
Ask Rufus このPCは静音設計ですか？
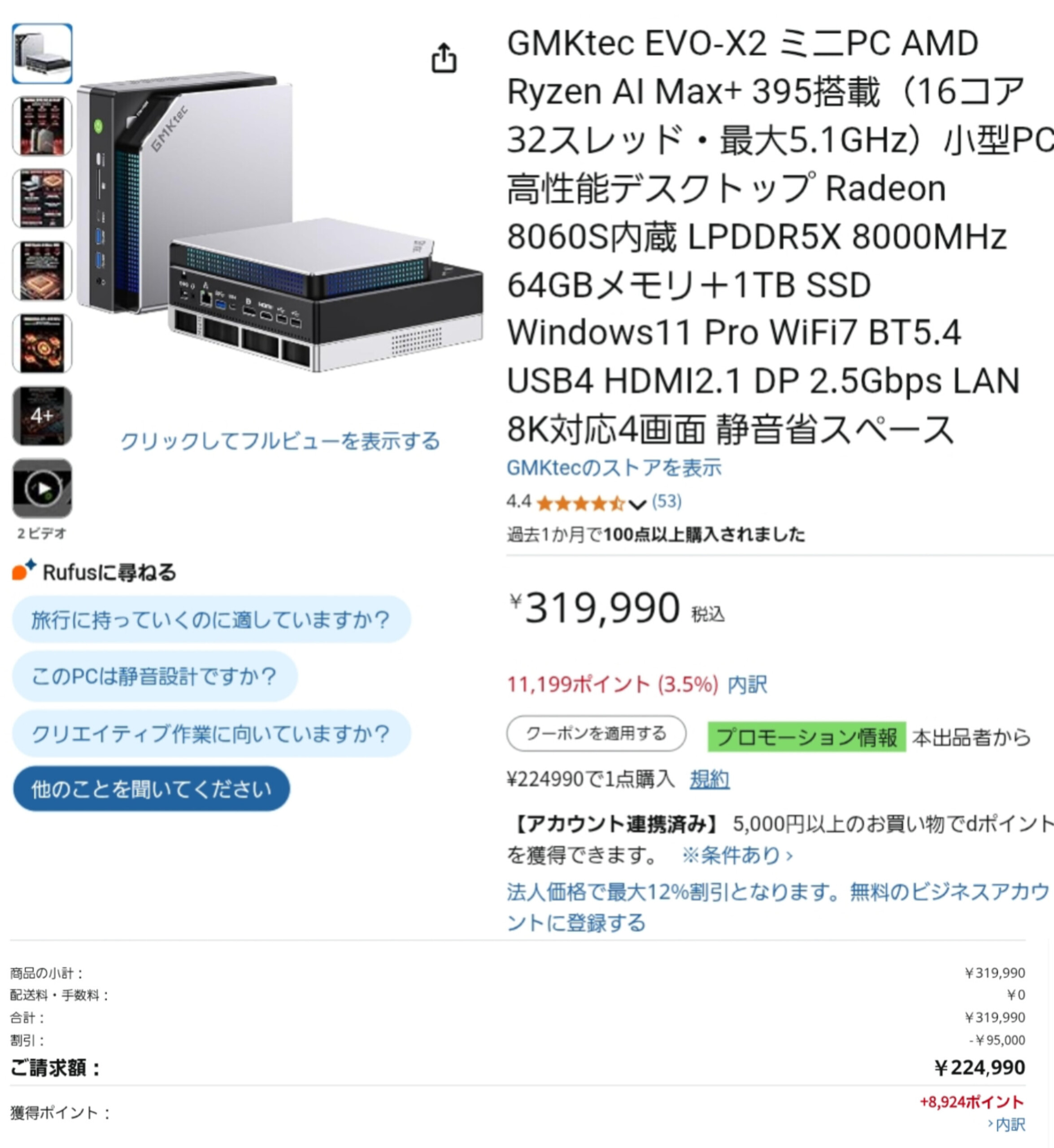click(155, 676)
